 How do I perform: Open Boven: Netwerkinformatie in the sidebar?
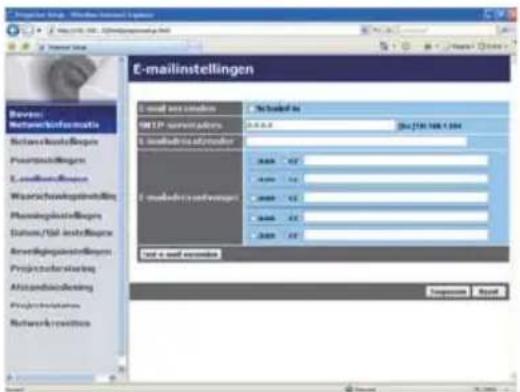(x=61, y=119)
